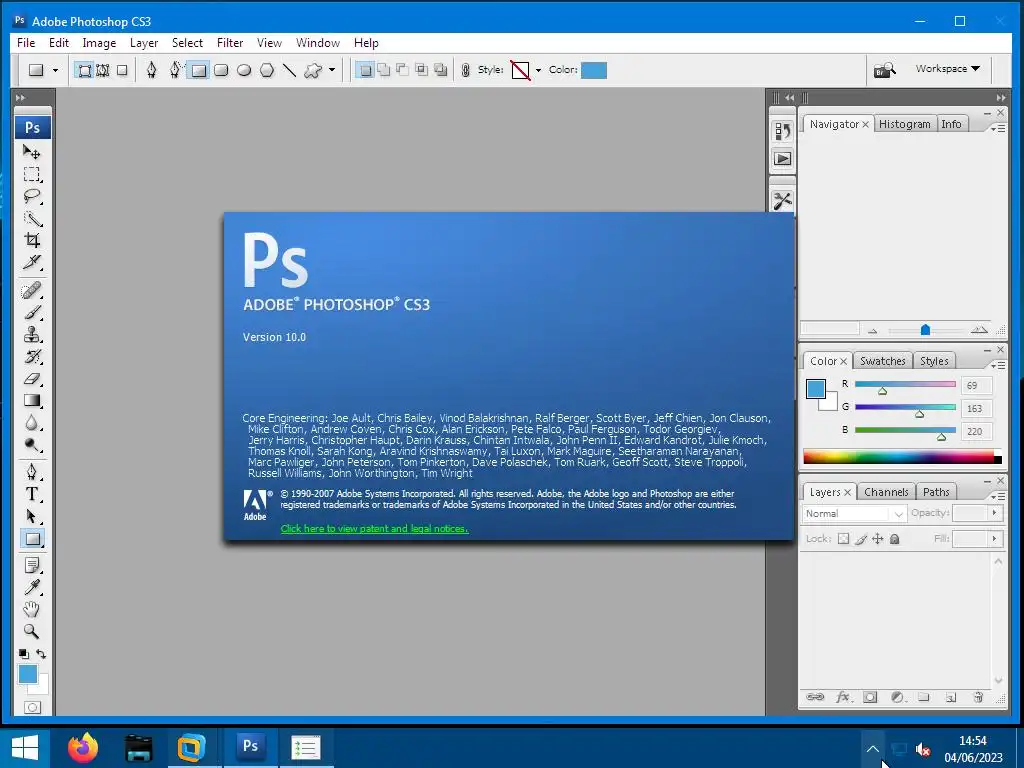Toggle Quick Mask mode
Image resolution: width=1024 pixels, height=768 pixels.
pyautogui.click(x=32, y=707)
